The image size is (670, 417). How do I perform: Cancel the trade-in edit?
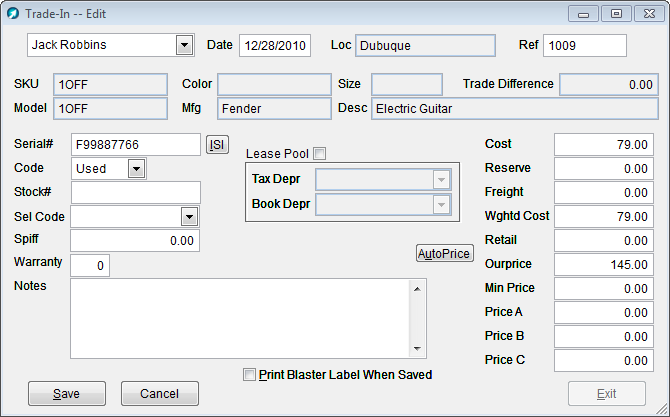(x=160, y=394)
